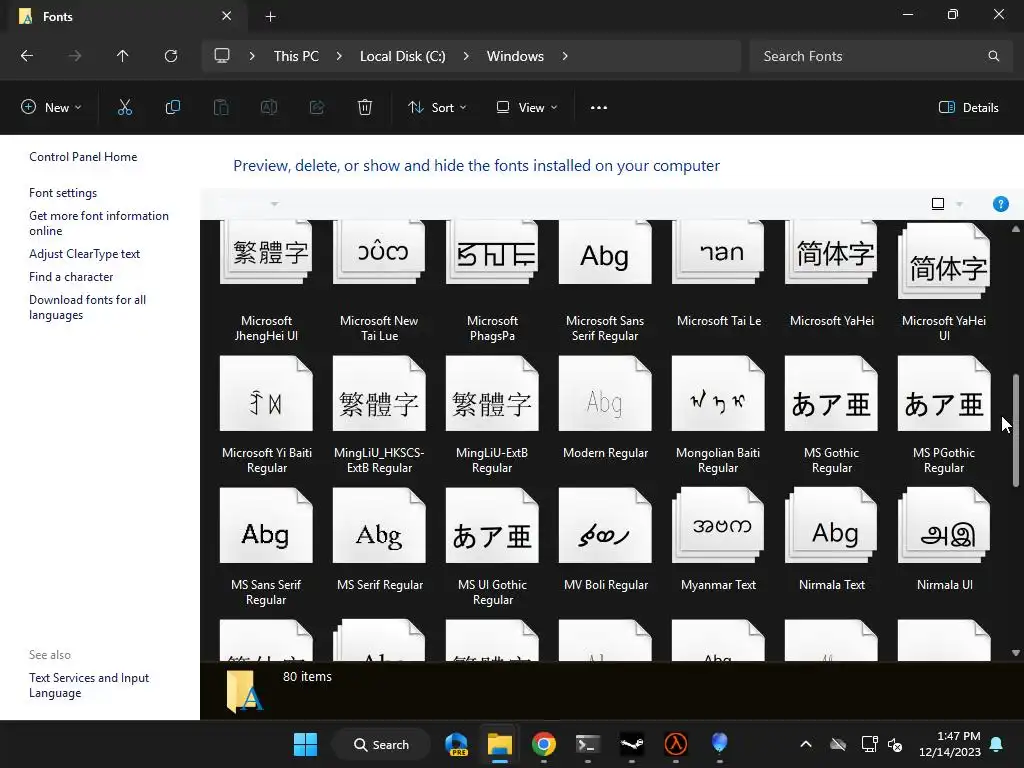Toggle the Details pane
Viewport: 1024px width, 768px height.
(x=968, y=108)
